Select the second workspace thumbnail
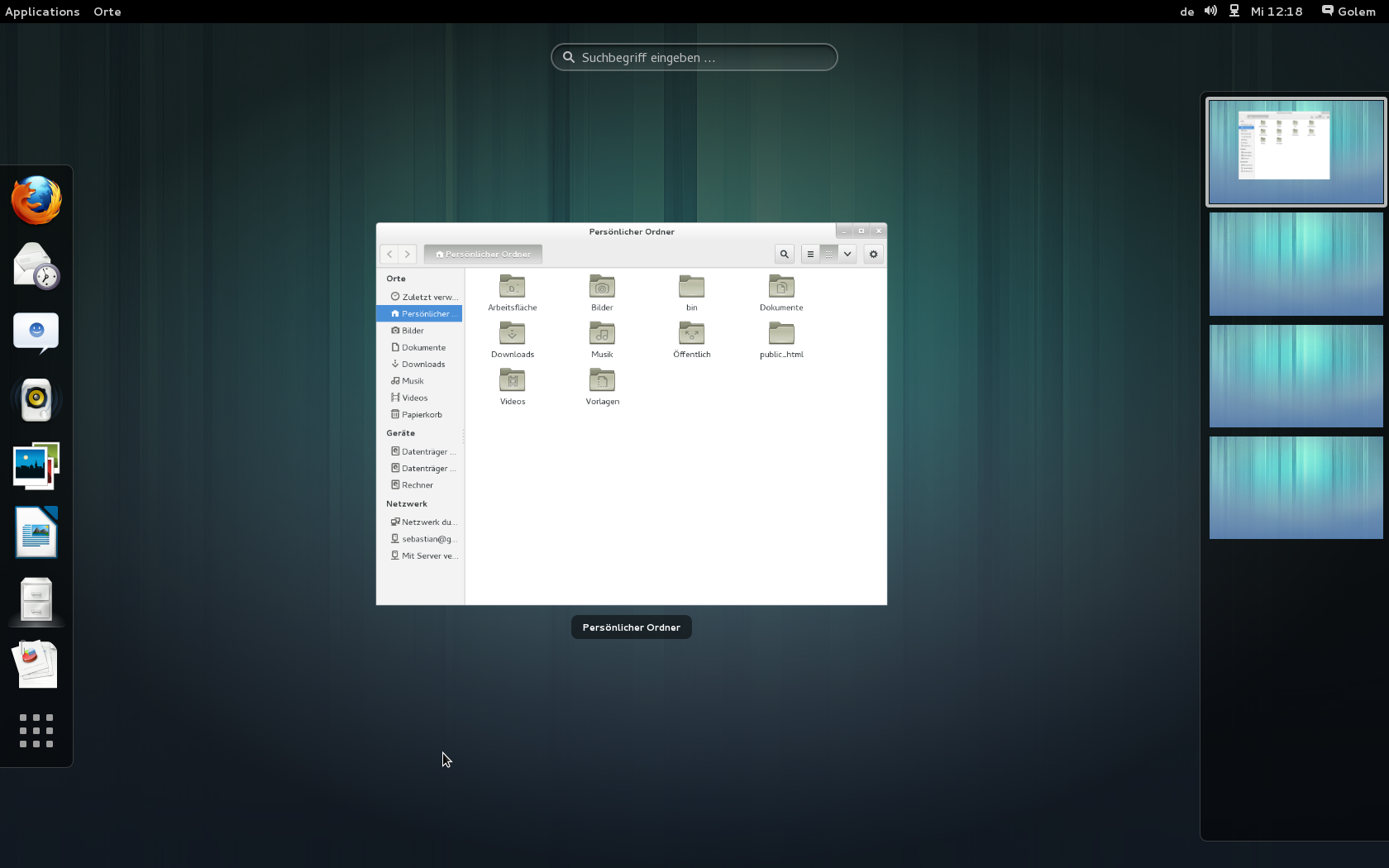This screenshot has width=1389, height=868. click(1295, 264)
